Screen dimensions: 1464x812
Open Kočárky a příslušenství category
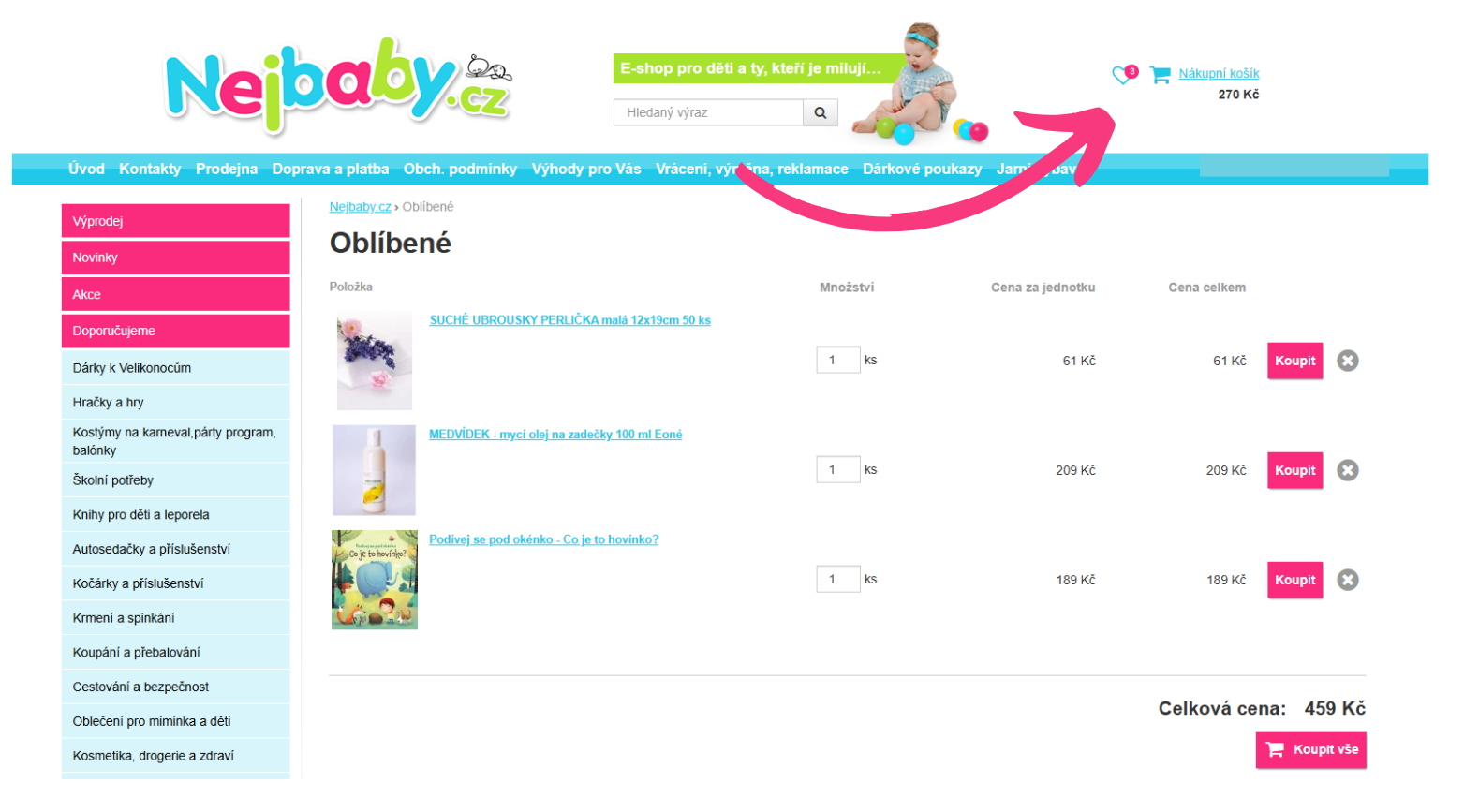coord(175,583)
